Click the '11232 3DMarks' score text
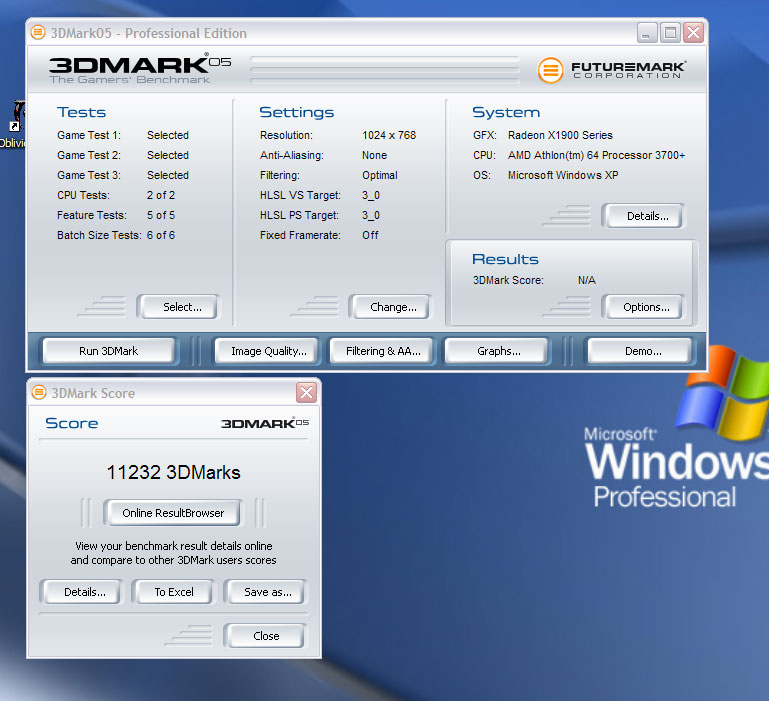This screenshot has width=769, height=701. click(x=174, y=472)
